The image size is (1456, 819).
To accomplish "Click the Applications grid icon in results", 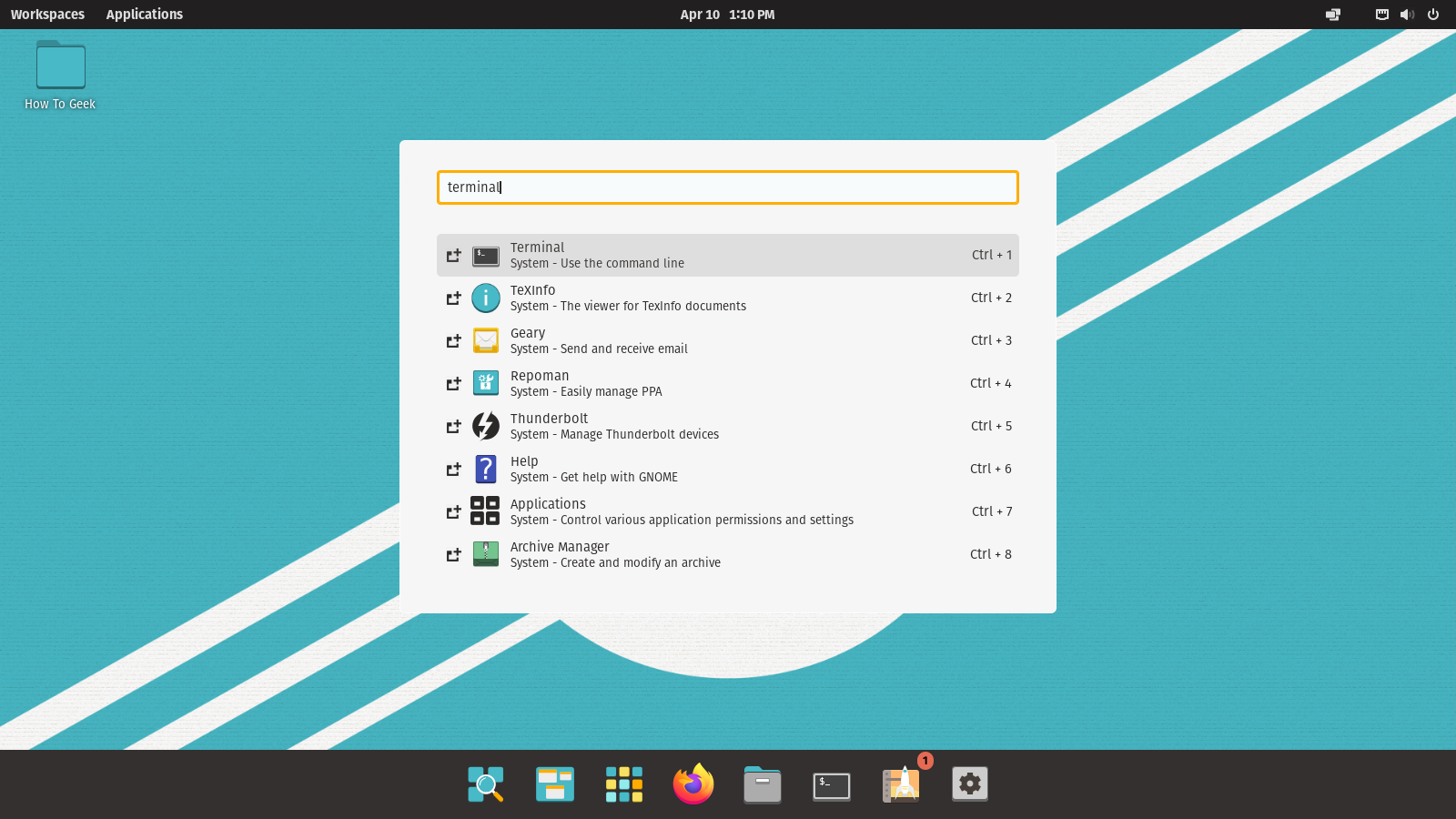I will (485, 511).
